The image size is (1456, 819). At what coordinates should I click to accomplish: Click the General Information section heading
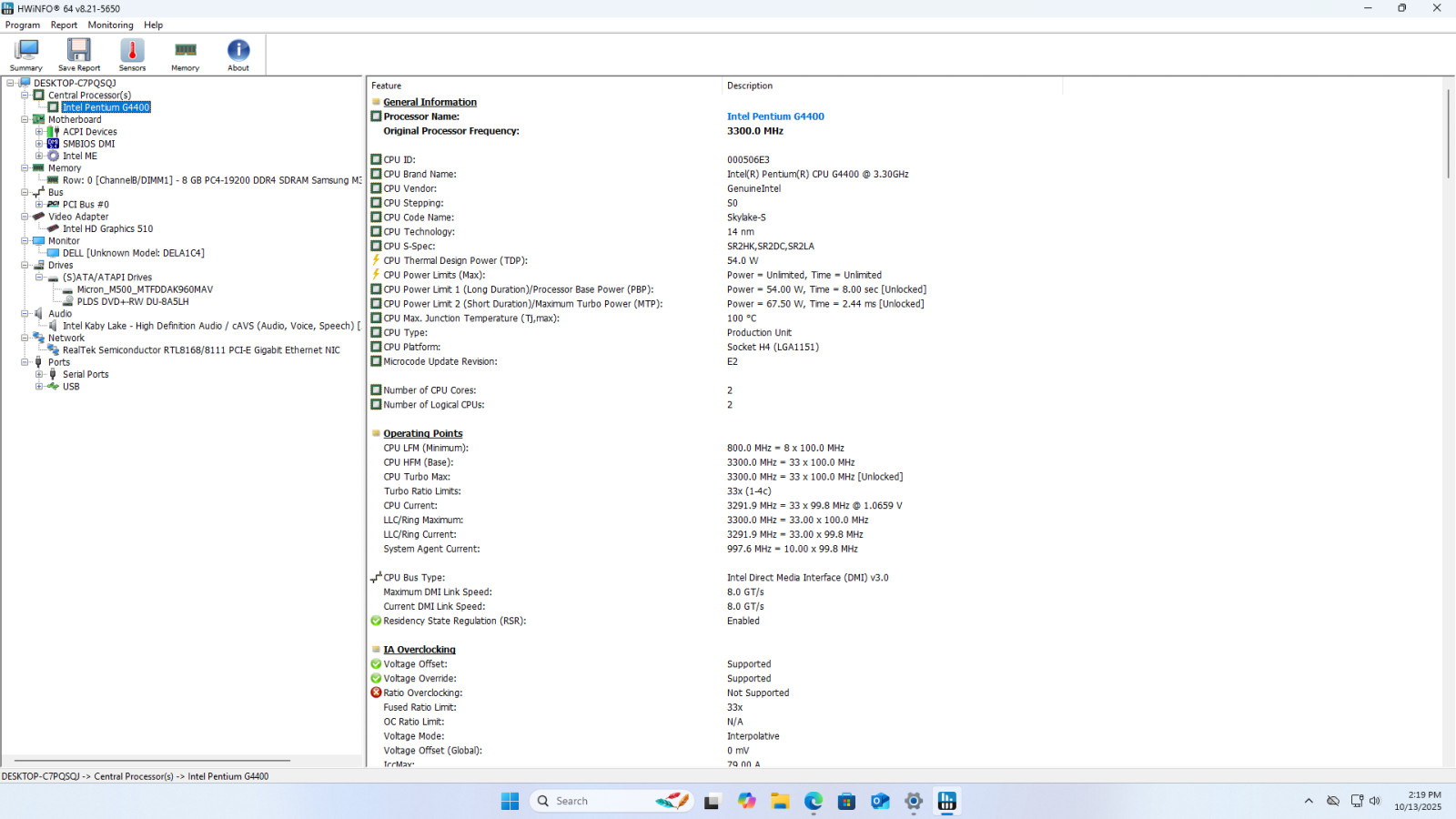point(430,102)
